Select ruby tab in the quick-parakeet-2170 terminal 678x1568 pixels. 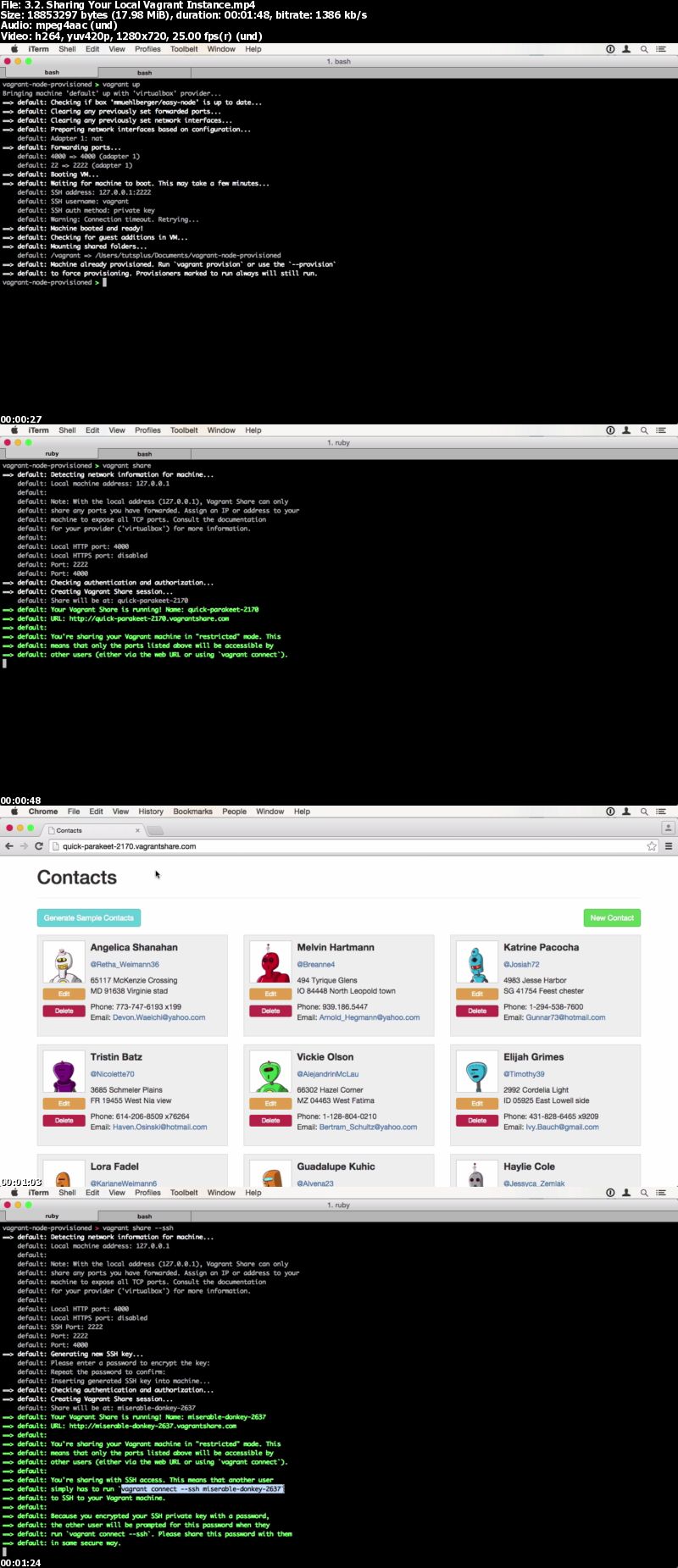(x=52, y=453)
